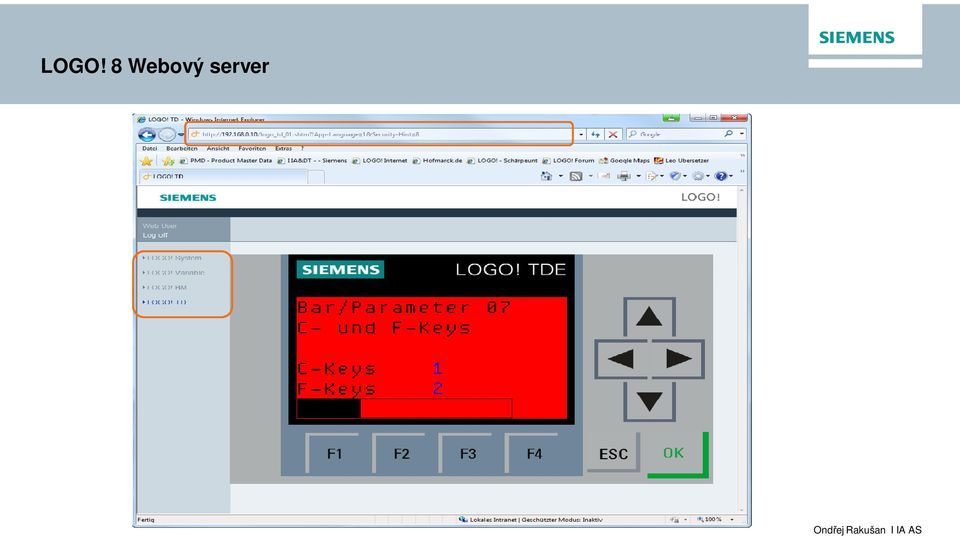The height and width of the screenshot is (537, 960).
Task: Click the read mail toolbar icon
Action: [x=605, y=176]
